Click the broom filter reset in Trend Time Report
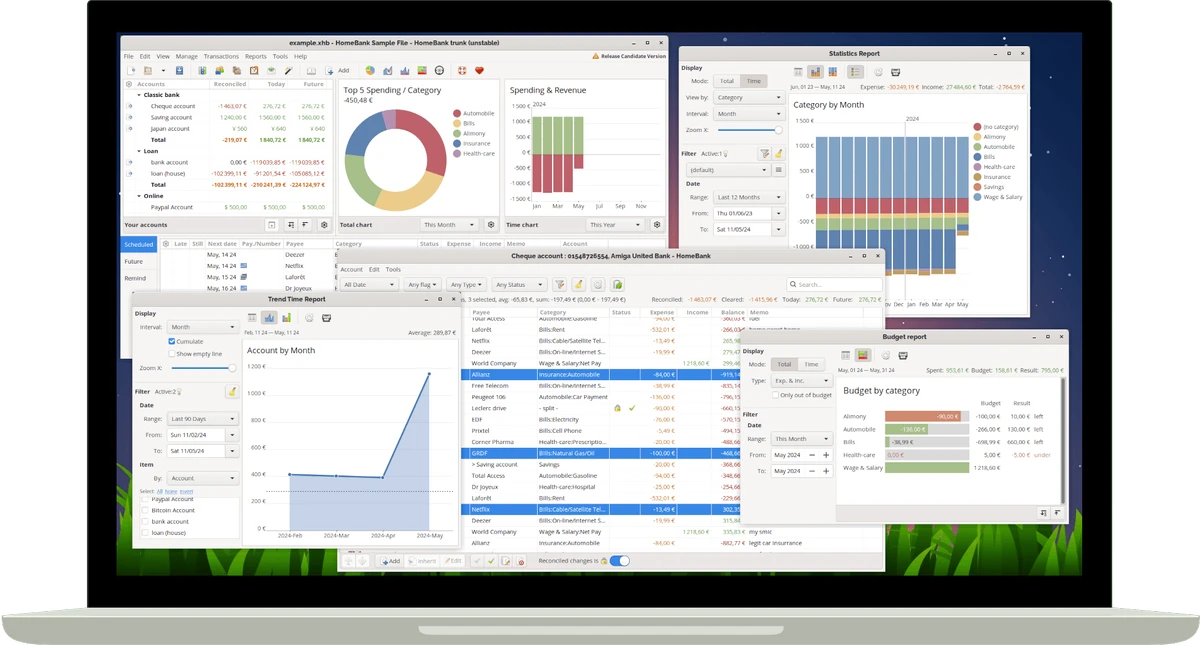This screenshot has height=645, width=1200. pyautogui.click(x=232, y=392)
